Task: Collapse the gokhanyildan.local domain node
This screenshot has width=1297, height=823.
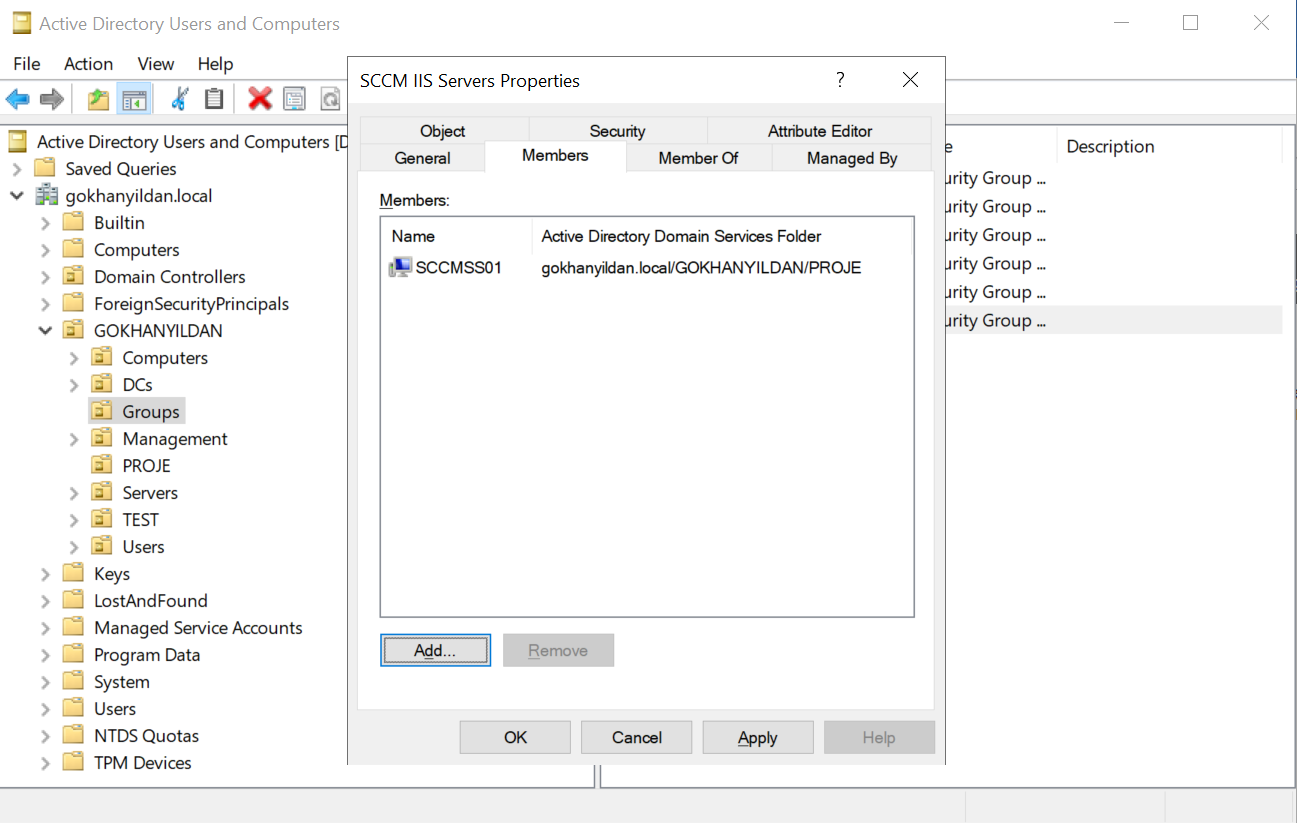Action: [x=17, y=196]
